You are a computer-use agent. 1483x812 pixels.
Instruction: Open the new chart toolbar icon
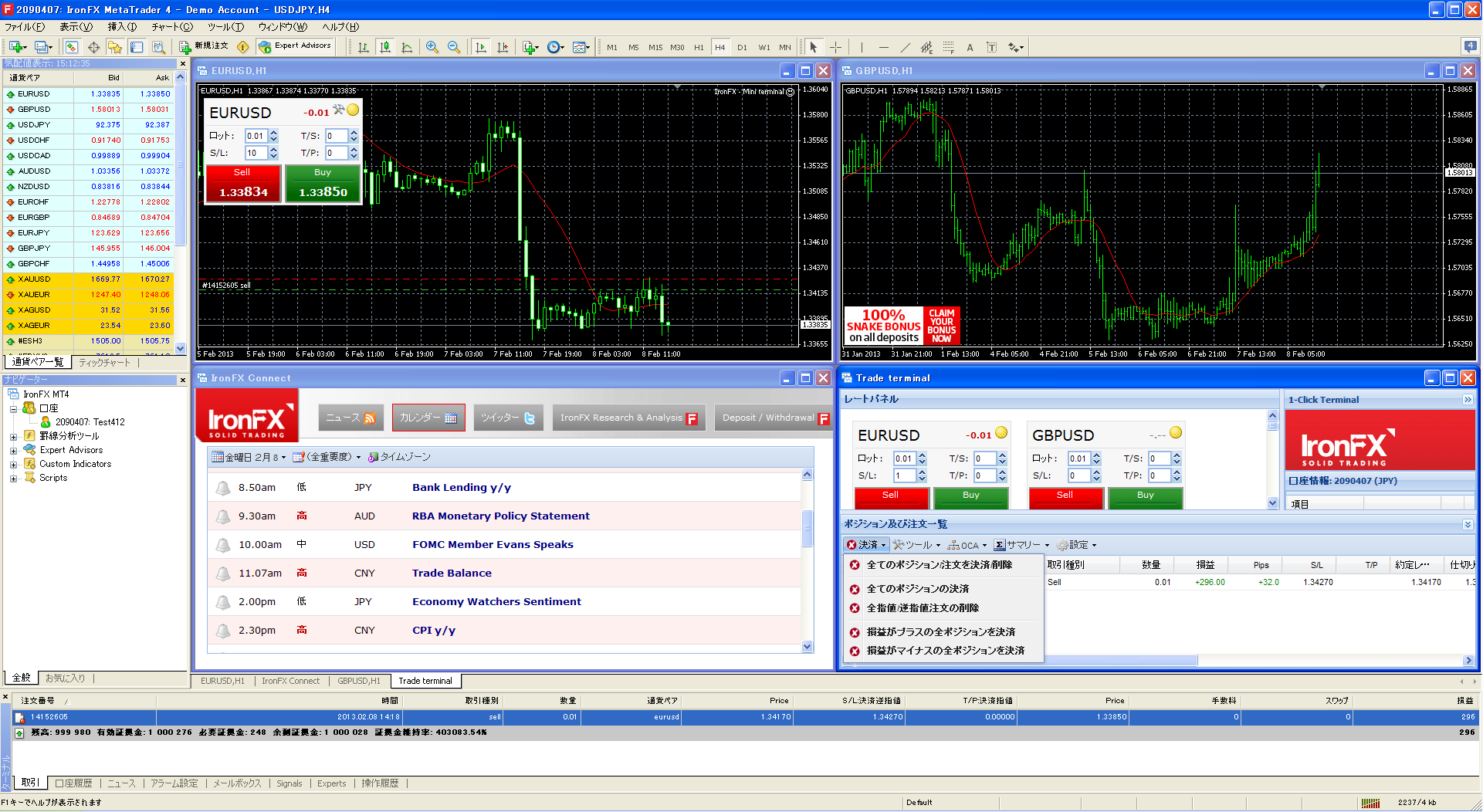[x=17, y=47]
